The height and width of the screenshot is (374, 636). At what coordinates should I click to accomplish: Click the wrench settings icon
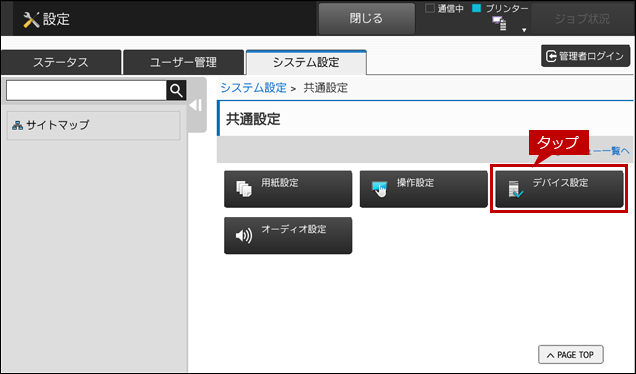coord(31,19)
